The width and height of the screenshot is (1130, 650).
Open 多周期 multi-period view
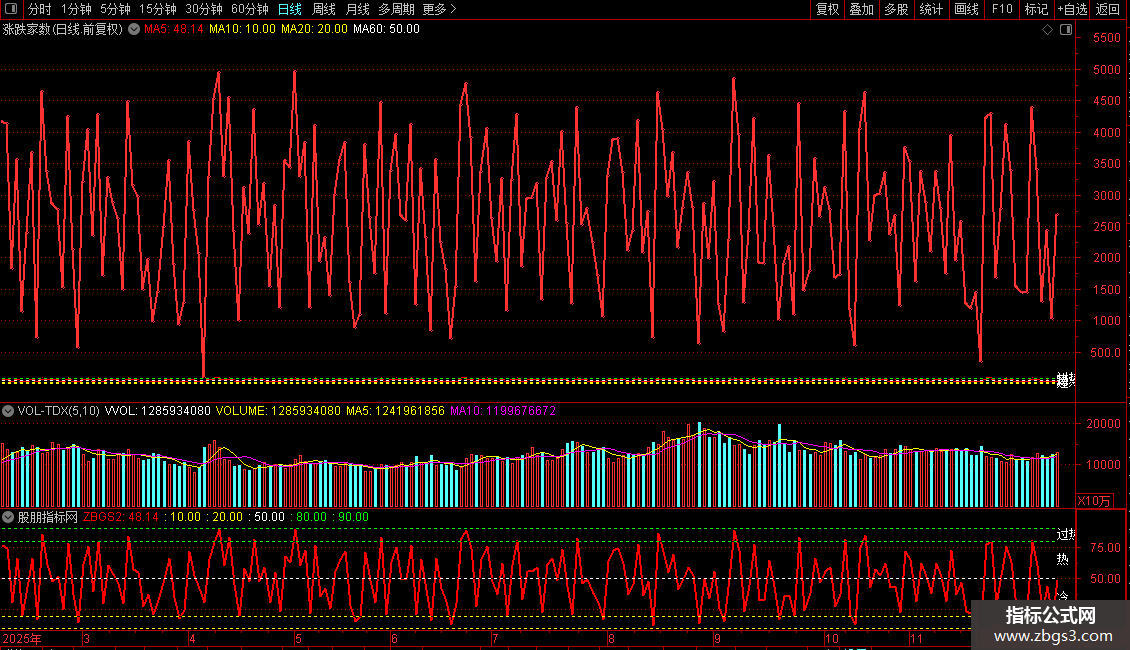[x=396, y=9]
